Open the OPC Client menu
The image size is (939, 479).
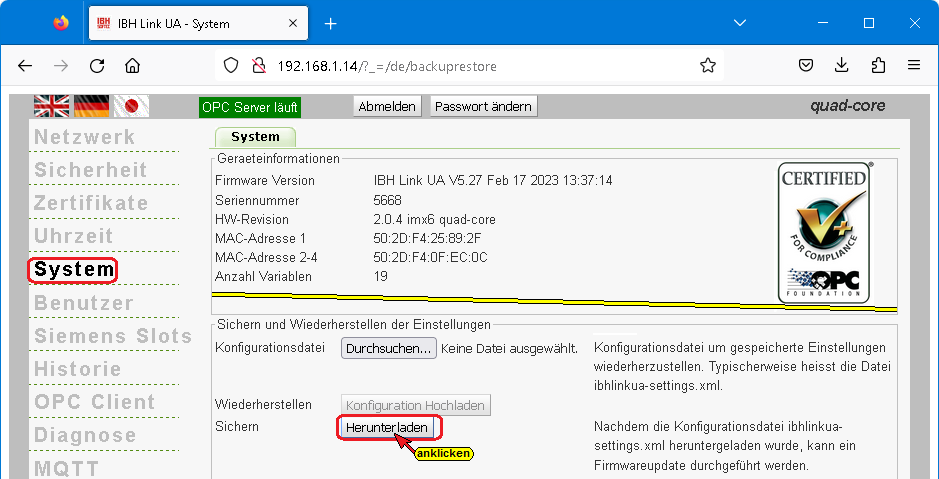pyautogui.click(x=95, y=402)
